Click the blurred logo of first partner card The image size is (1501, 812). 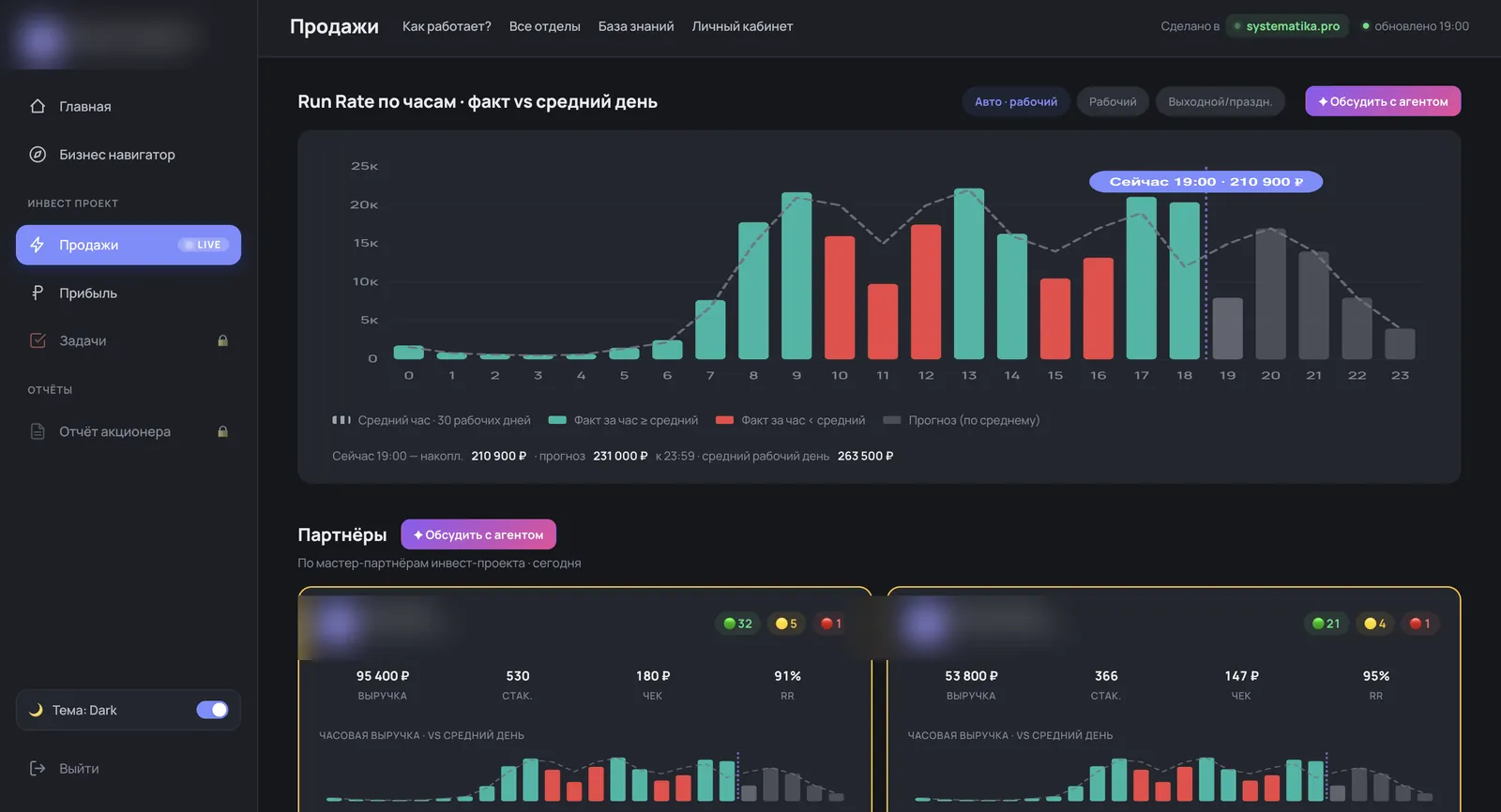coord(338,623)
